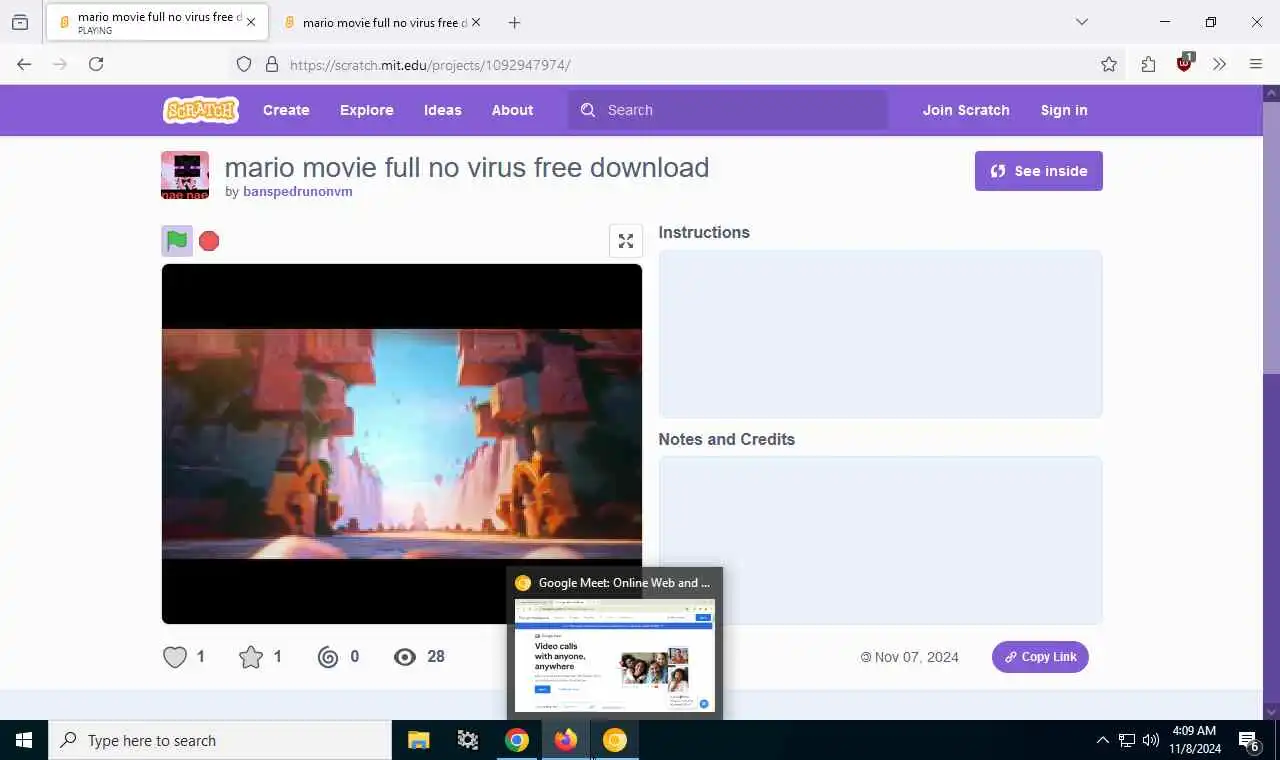Open uBlock Origin extension icon
Screen dimensions: 1280x760
(x=1185, y=64)
